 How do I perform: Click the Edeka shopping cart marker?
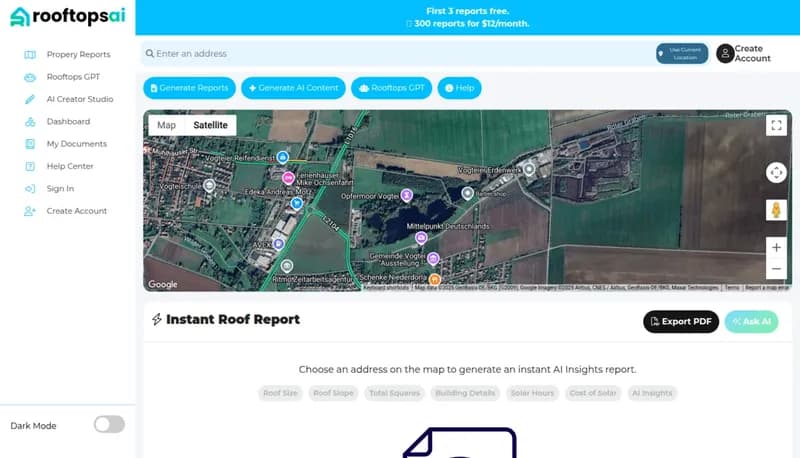[x=296, y=203]
